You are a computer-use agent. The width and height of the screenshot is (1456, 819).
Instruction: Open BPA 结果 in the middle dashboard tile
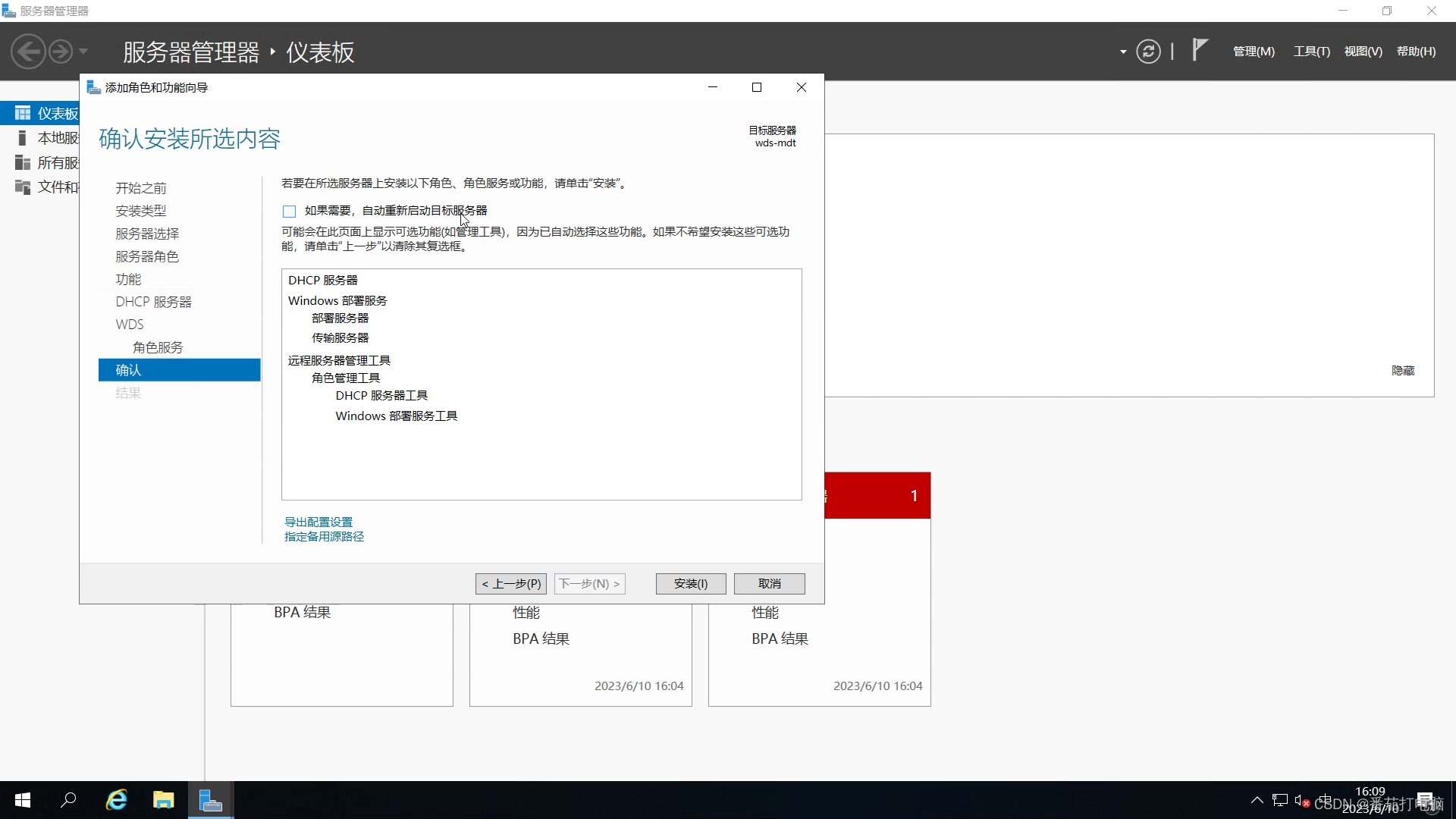coord(541,639)
